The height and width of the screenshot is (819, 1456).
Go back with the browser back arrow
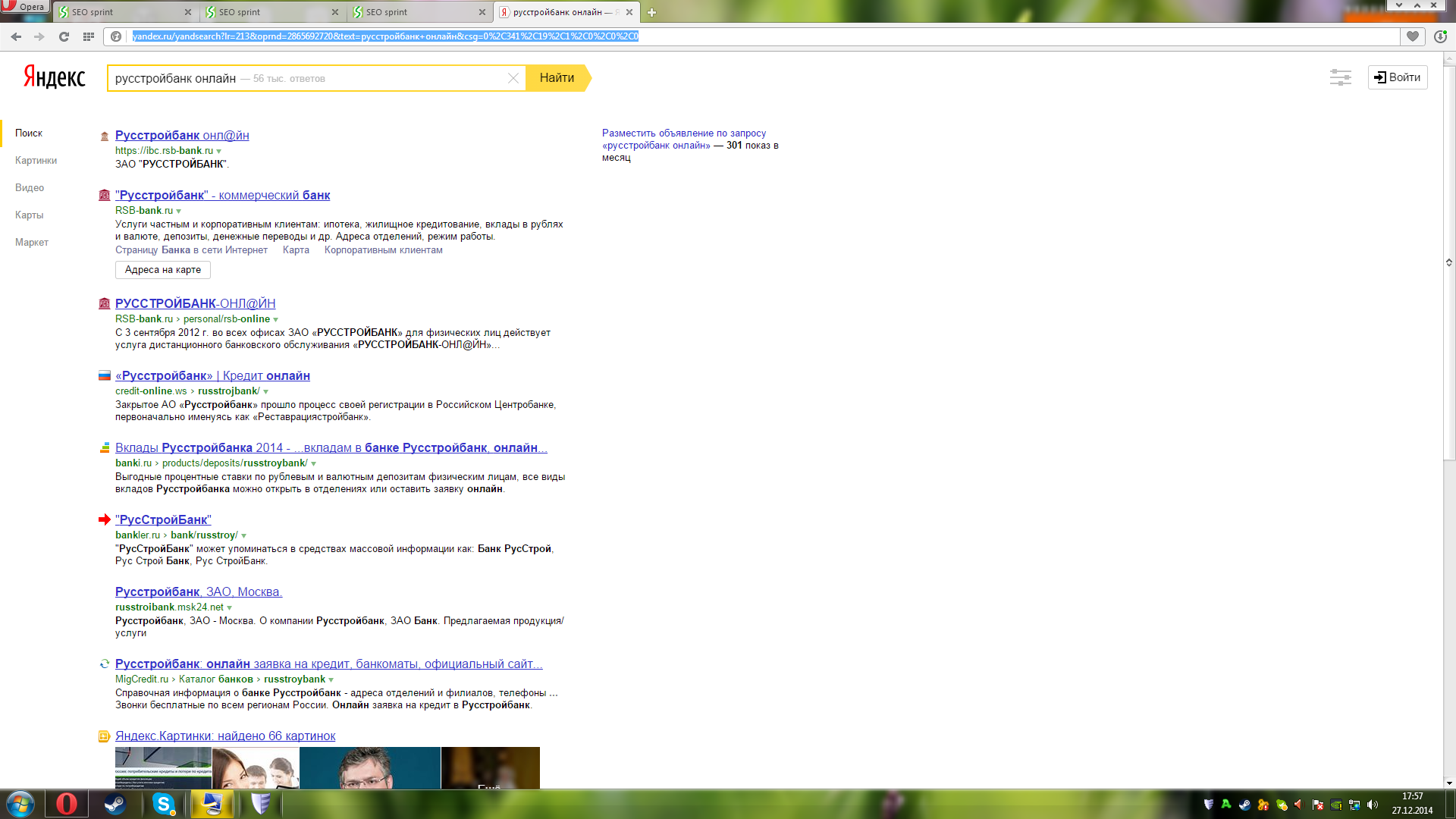tap(16, 36)
